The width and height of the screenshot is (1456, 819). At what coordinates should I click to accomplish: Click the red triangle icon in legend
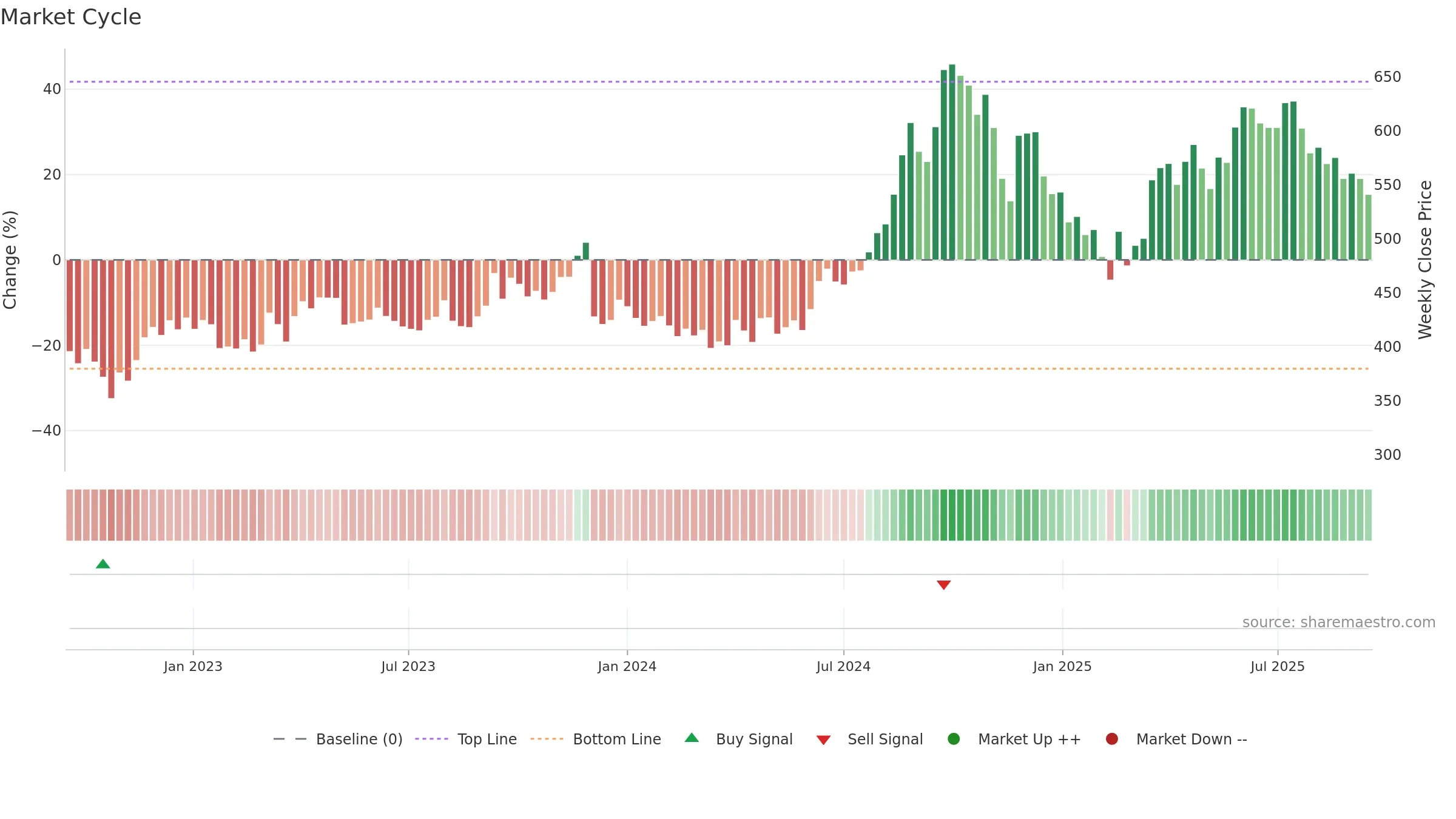coord(823,740)
